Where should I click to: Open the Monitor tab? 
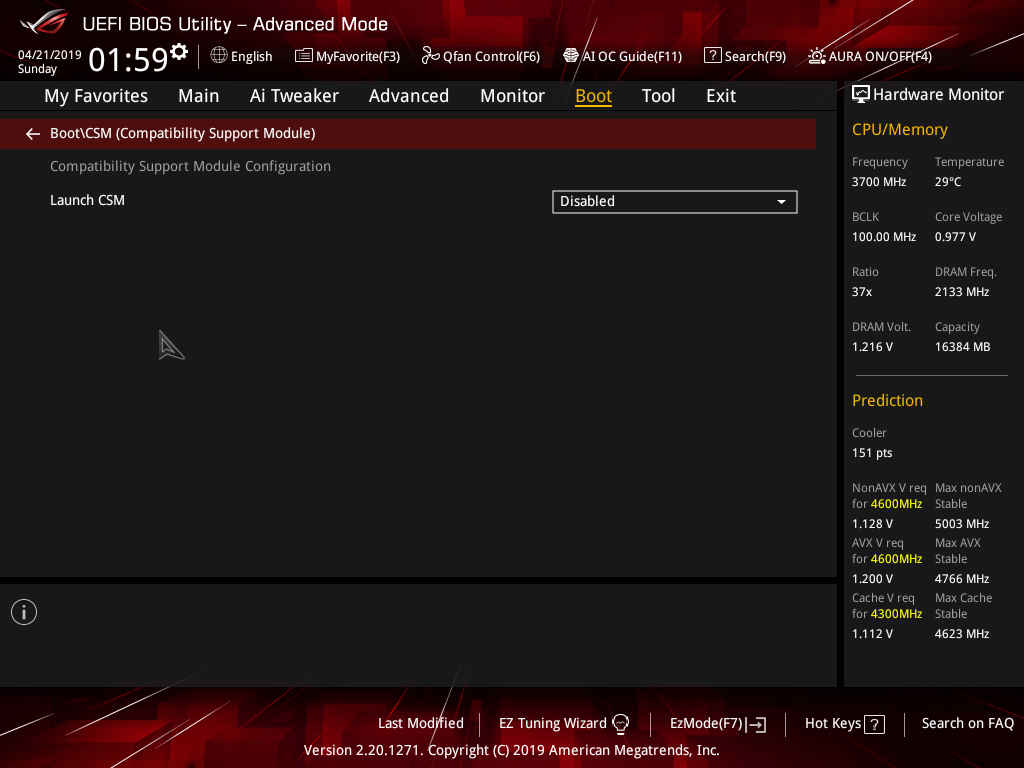tap(512, 96)
